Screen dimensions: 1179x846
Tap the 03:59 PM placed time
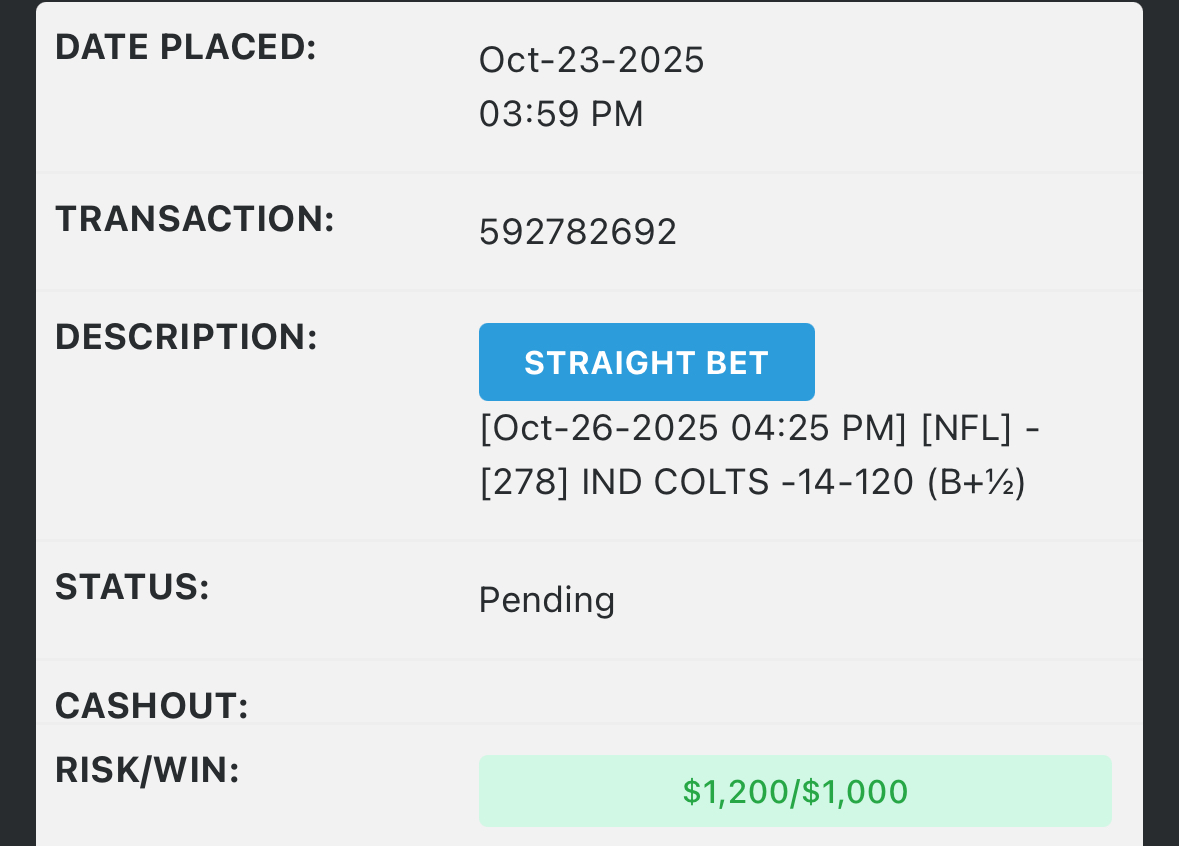[x=561, y=114]
